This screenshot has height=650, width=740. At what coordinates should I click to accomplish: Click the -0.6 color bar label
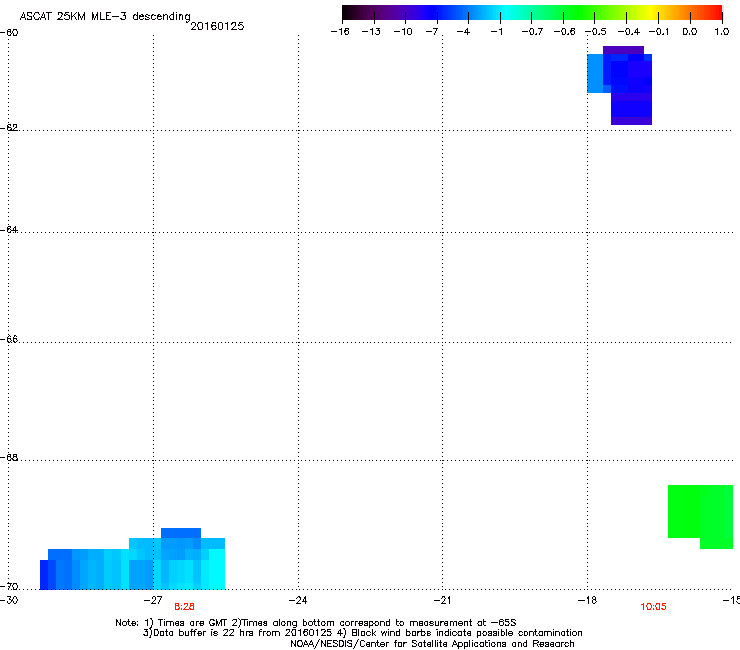[x=564, y=32]
